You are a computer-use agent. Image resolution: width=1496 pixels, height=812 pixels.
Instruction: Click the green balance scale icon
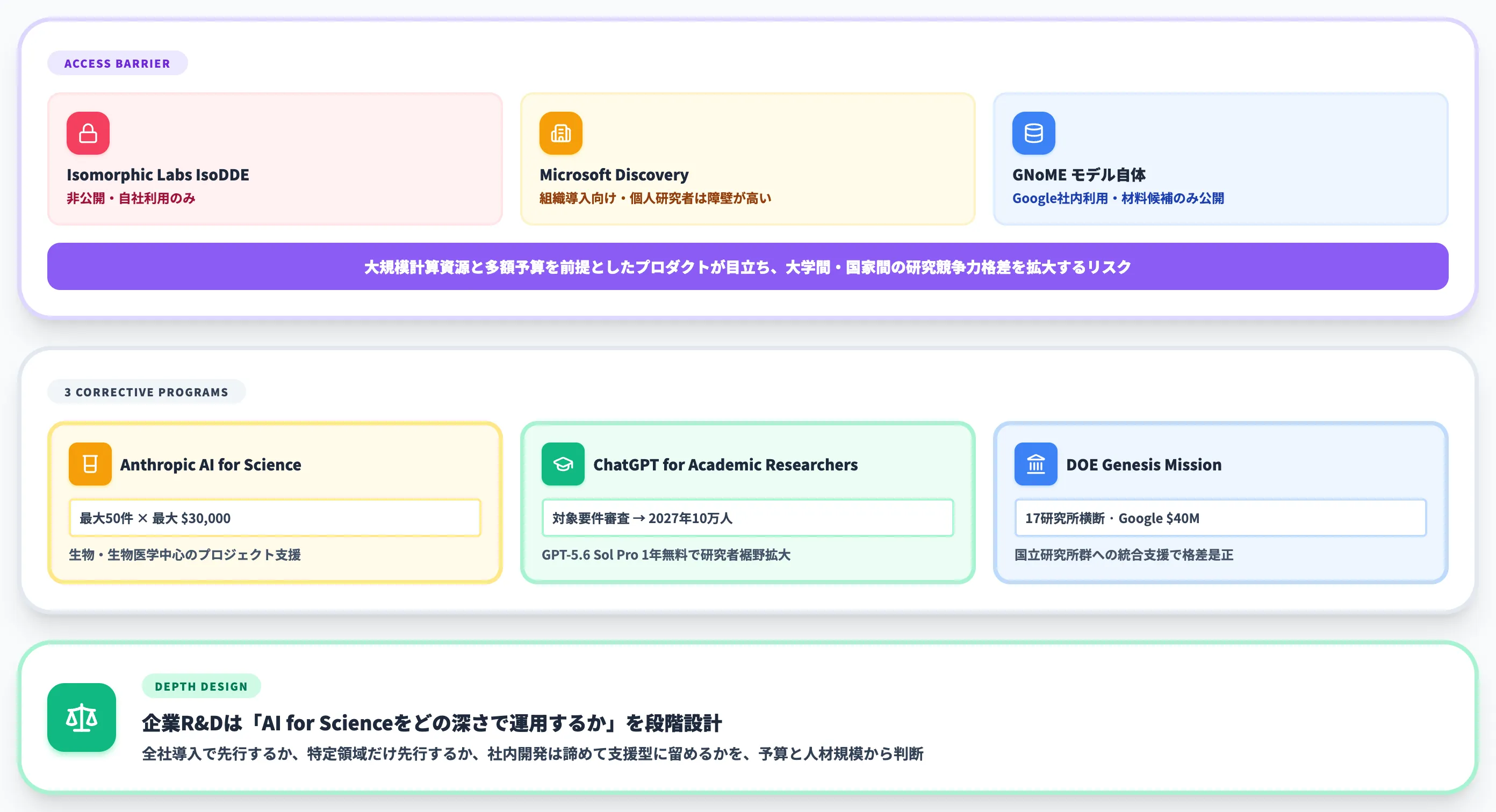[x=81, y=717]
